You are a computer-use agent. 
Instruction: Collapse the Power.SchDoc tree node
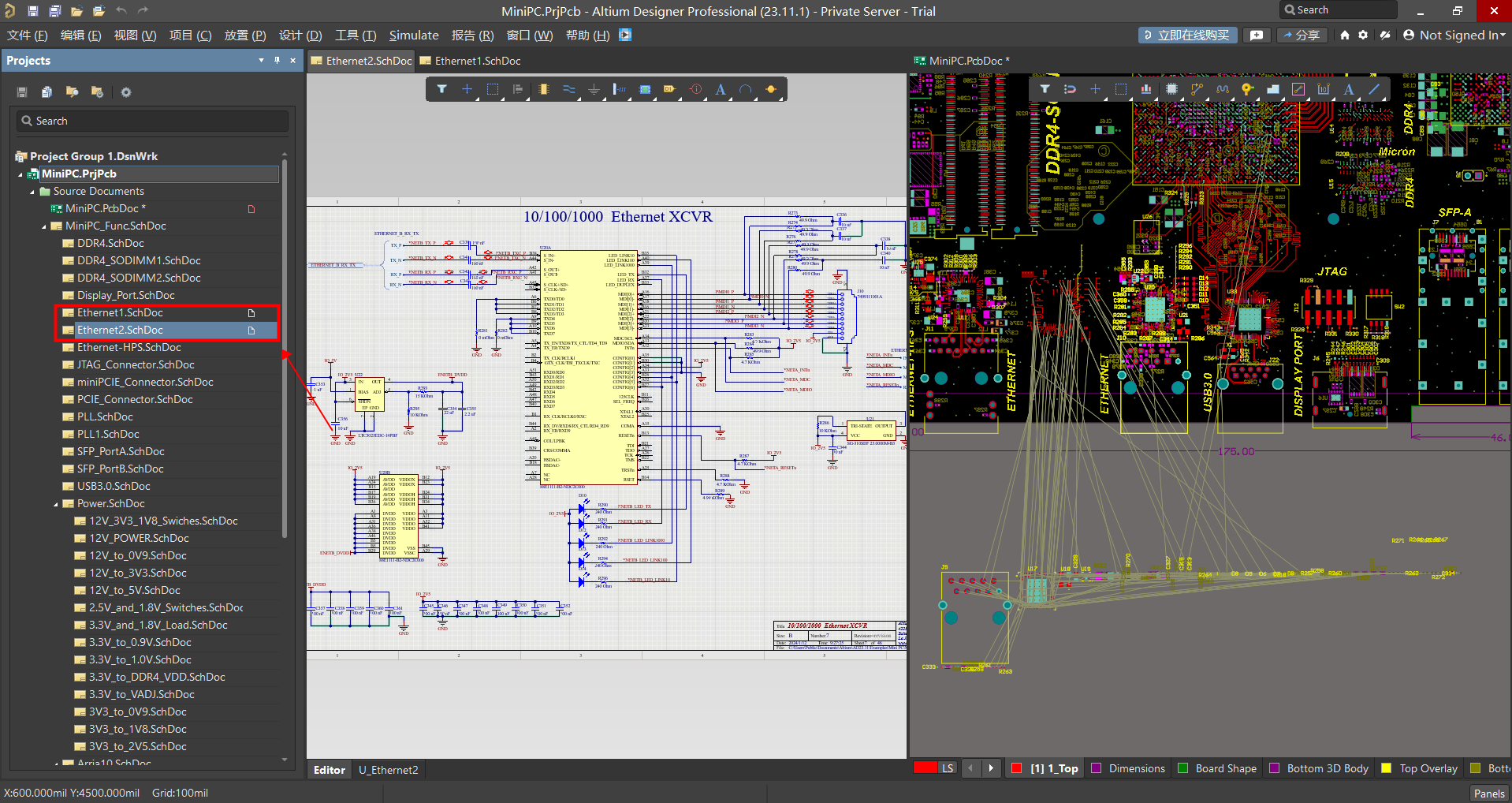pyautogui.click(x=56, y=504)
